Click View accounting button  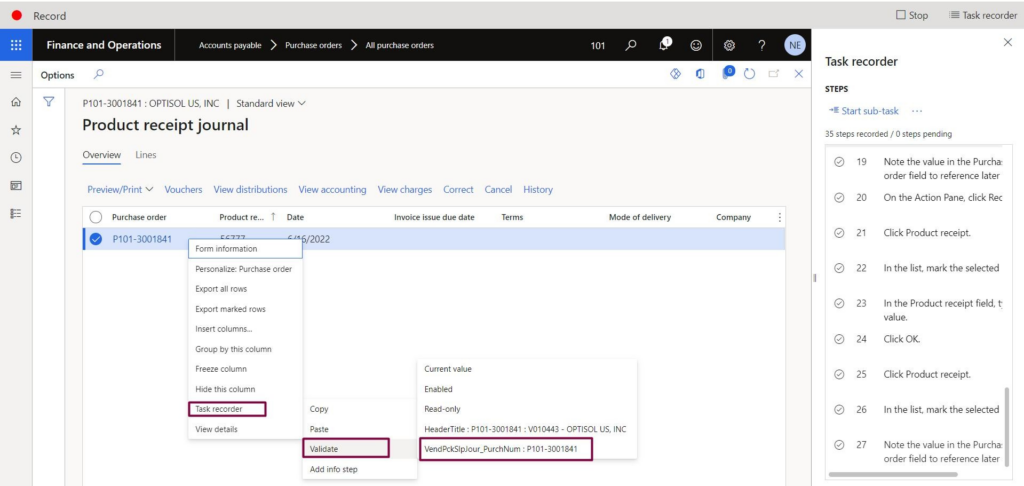click(x=332, y=189)
